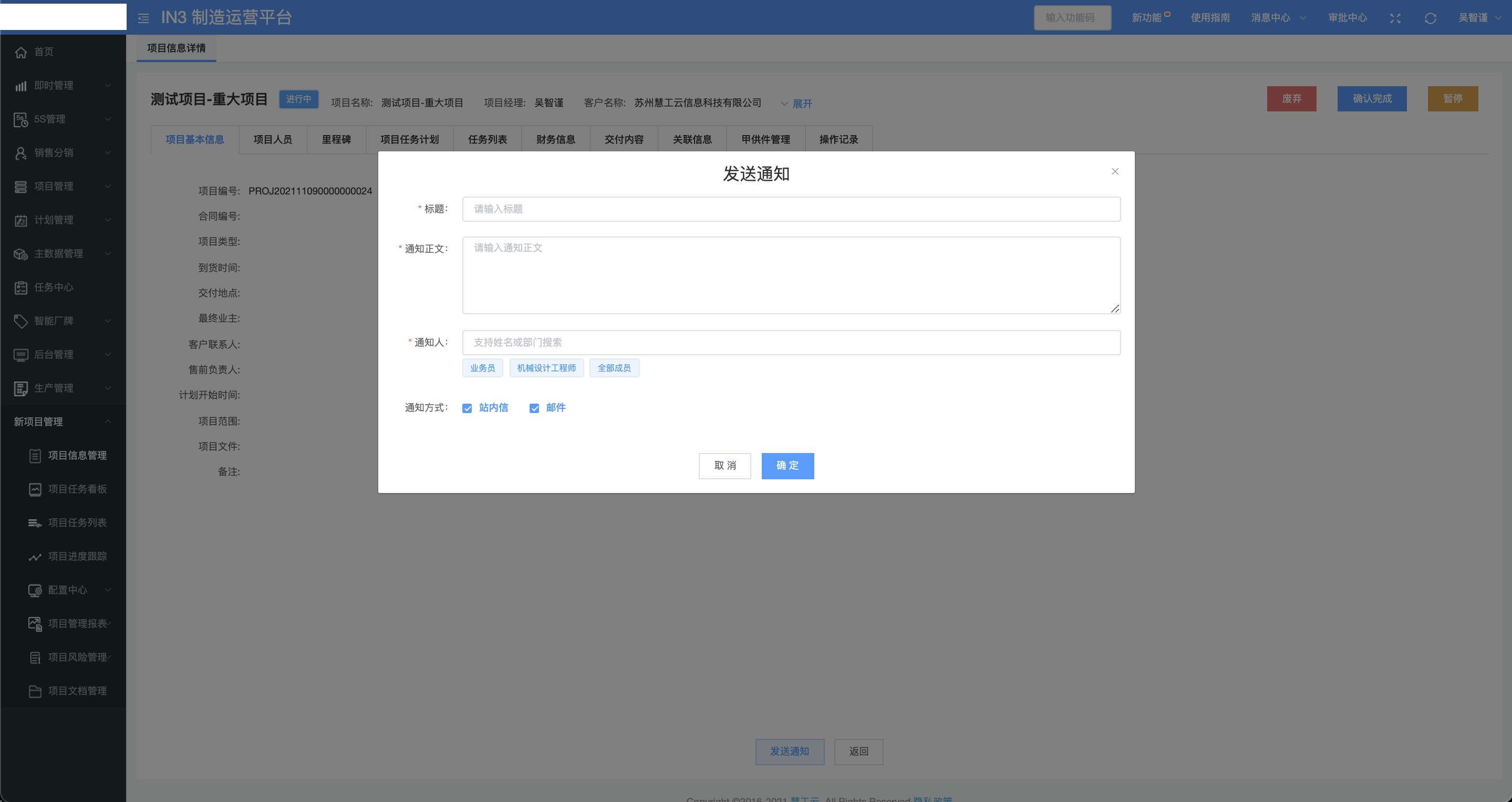Uncheck the 邮件 checkbox

(x=534, y=408)
